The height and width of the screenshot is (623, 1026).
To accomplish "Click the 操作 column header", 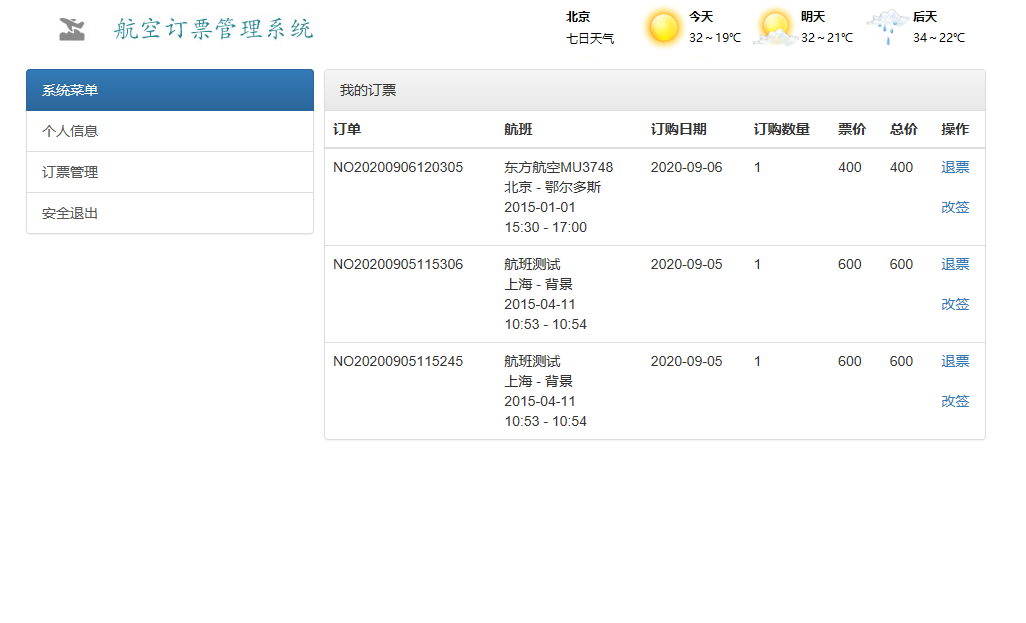I will point(955,130).
